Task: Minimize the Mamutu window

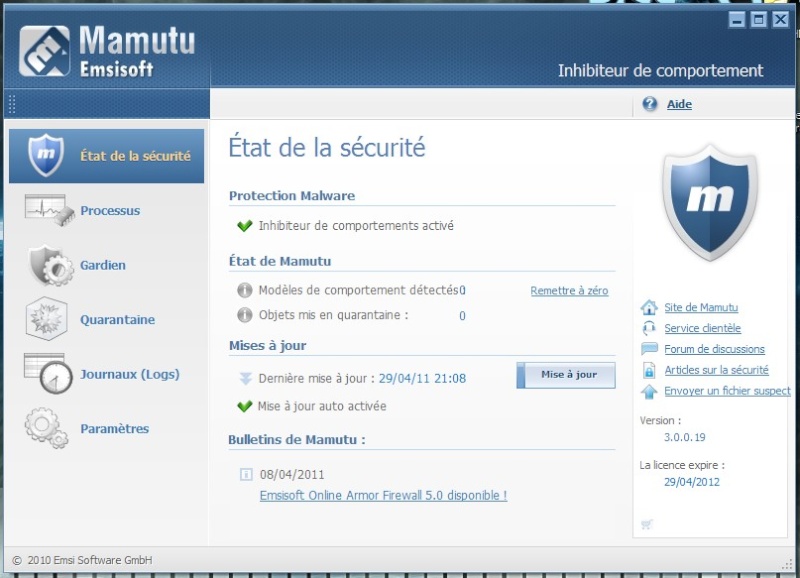Action: click(x=736, y=20)
